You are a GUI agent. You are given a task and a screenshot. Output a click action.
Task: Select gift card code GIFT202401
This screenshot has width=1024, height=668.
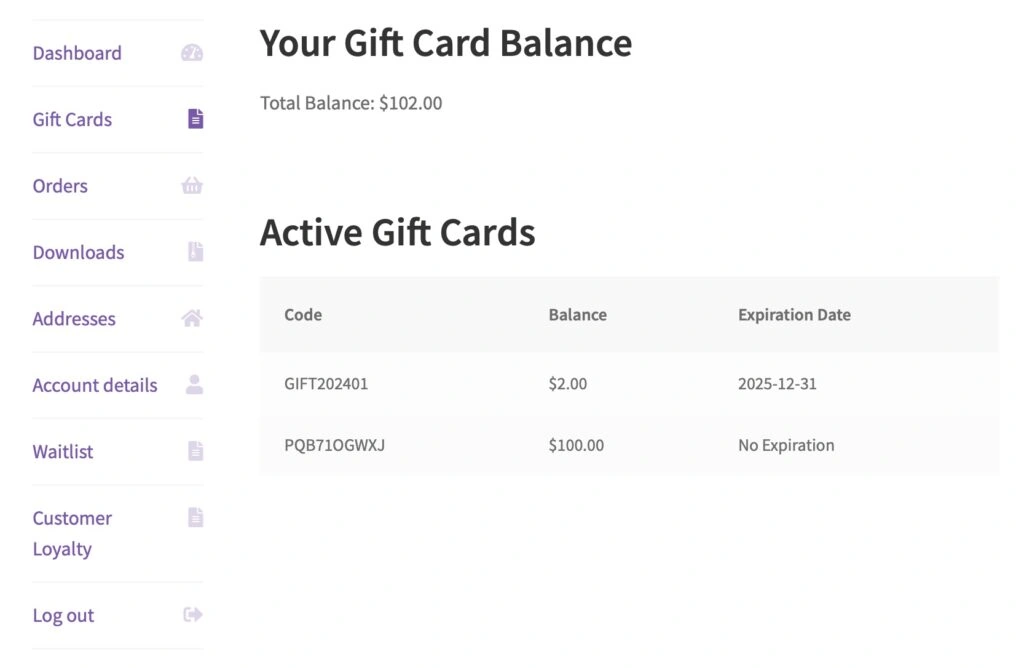point(326,383)
